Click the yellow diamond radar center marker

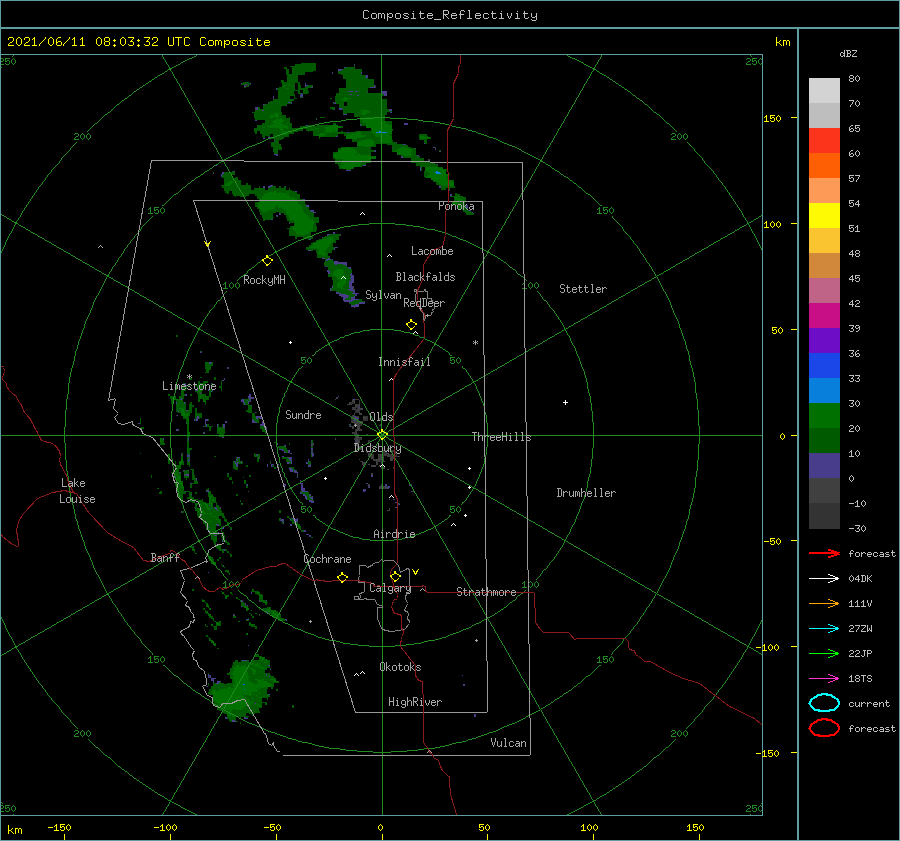(x=382, y=435)
